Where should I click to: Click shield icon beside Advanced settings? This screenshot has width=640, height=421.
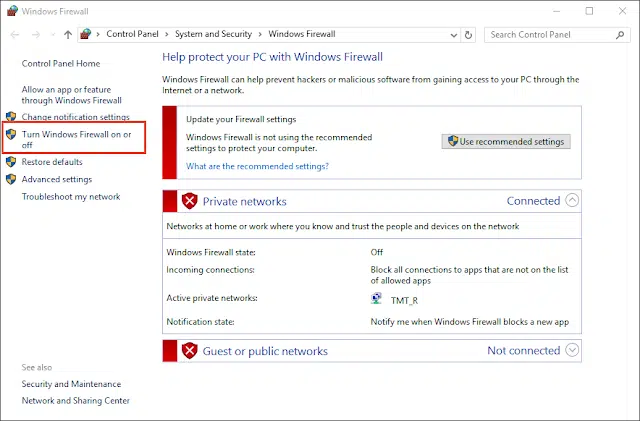pyautogui.click(x=11, y=179)
